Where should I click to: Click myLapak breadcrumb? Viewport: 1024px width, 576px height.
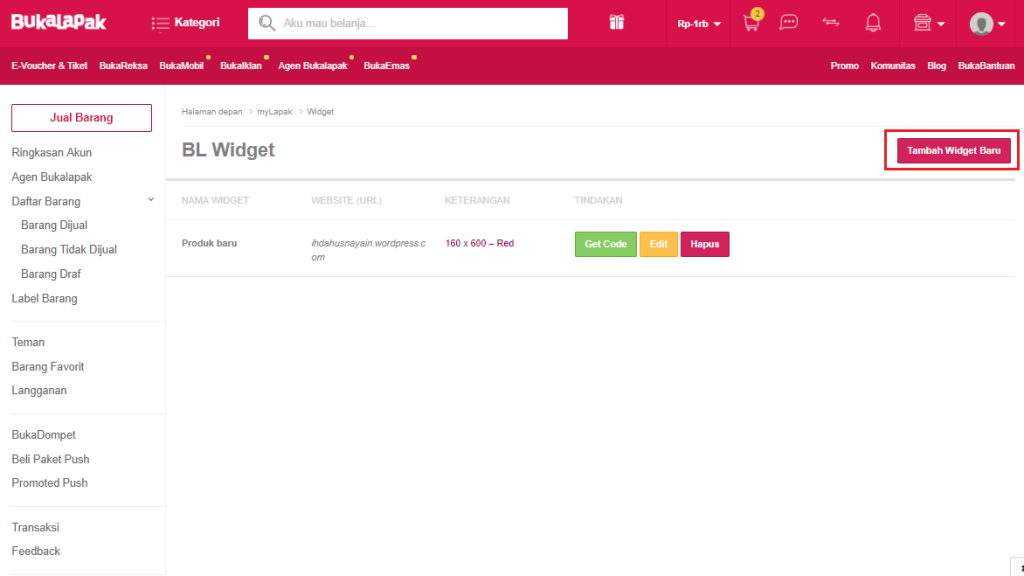274,112
